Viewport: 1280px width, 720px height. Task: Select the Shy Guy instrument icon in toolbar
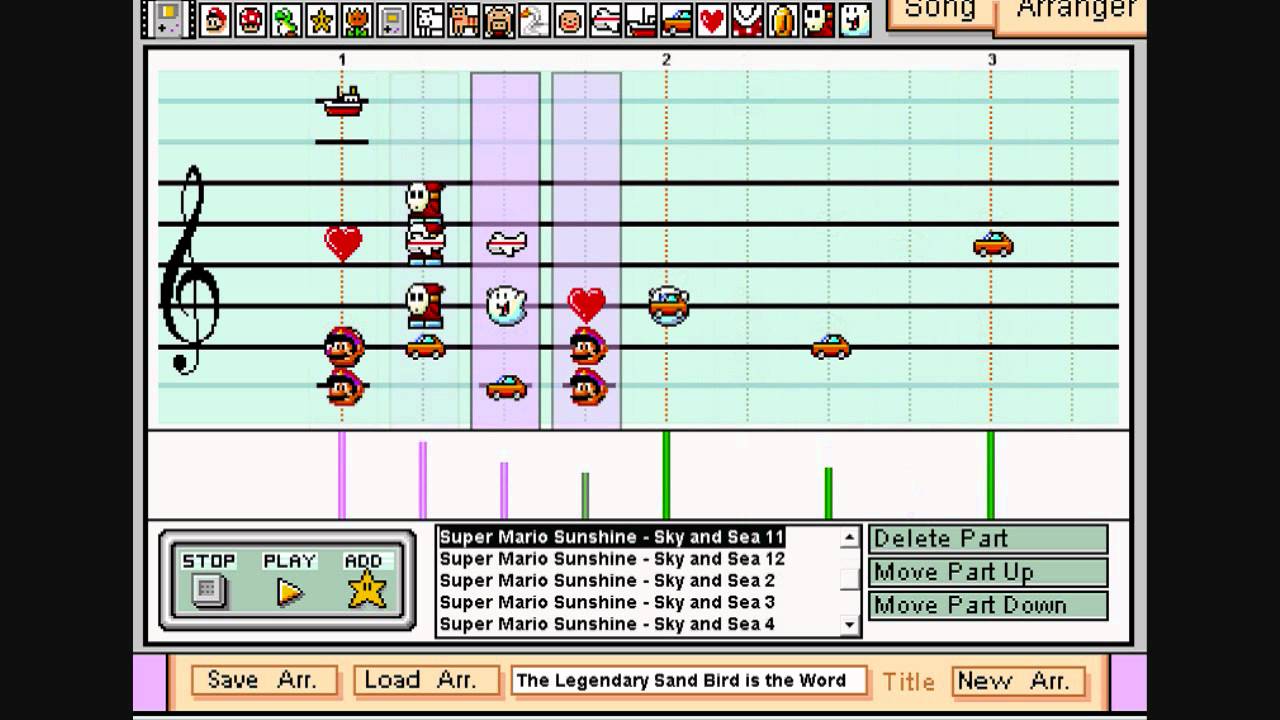pyautogui.click(x=818, y=20)
